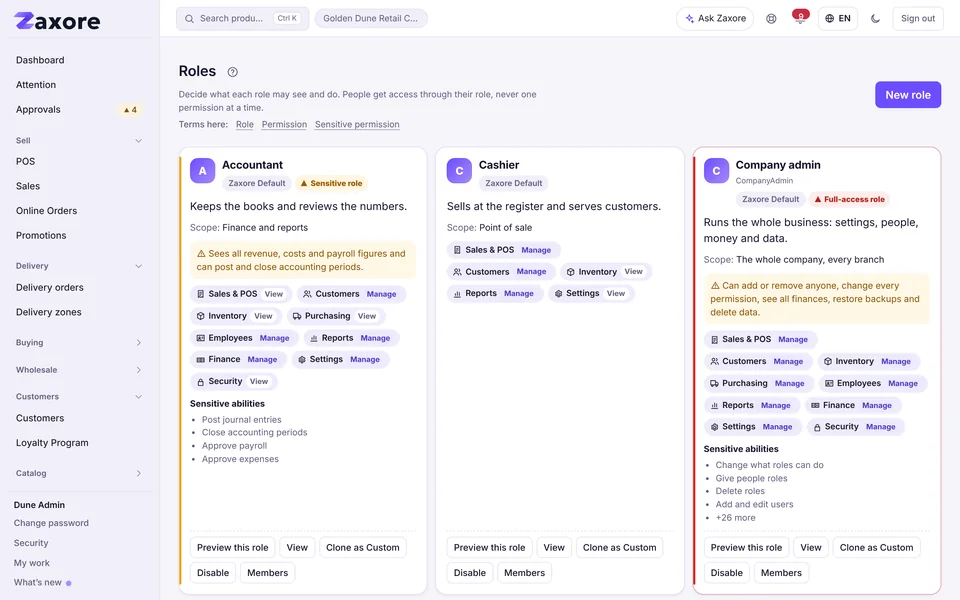Screen dimensions: 960x600
Task: Click Cashier's Reports Manage chip
Action: (495, 294)
